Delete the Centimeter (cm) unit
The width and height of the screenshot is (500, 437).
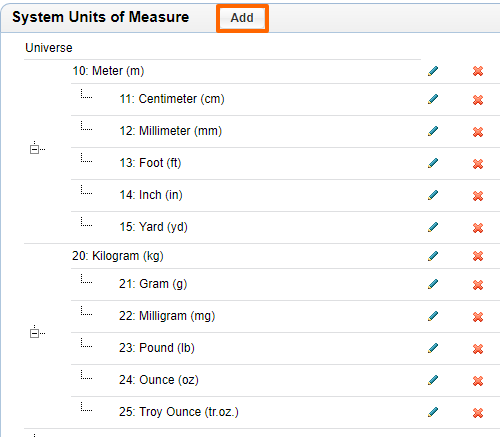pyautogui.click(x=478, y=100)
